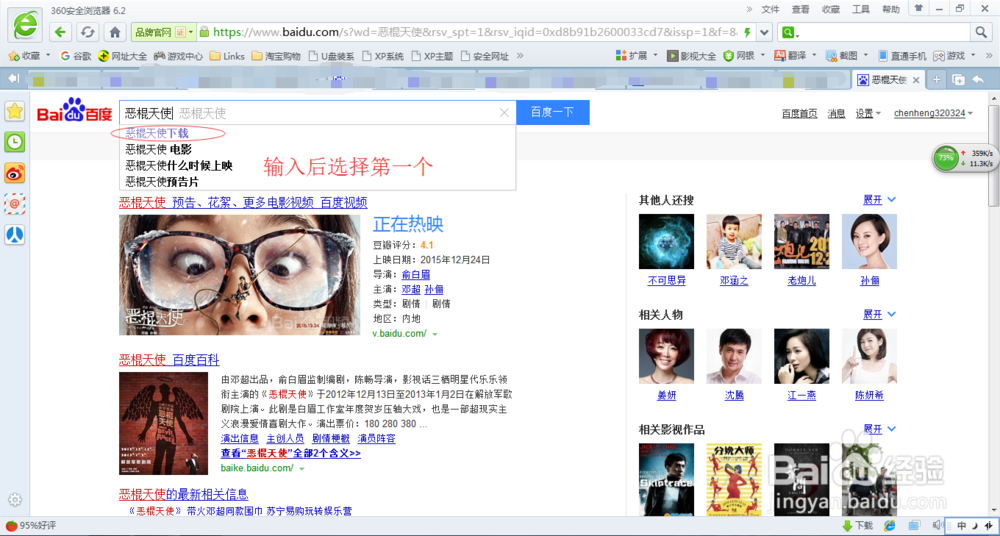
Task: Open the 文件 menu
Action: click(771, 9)
